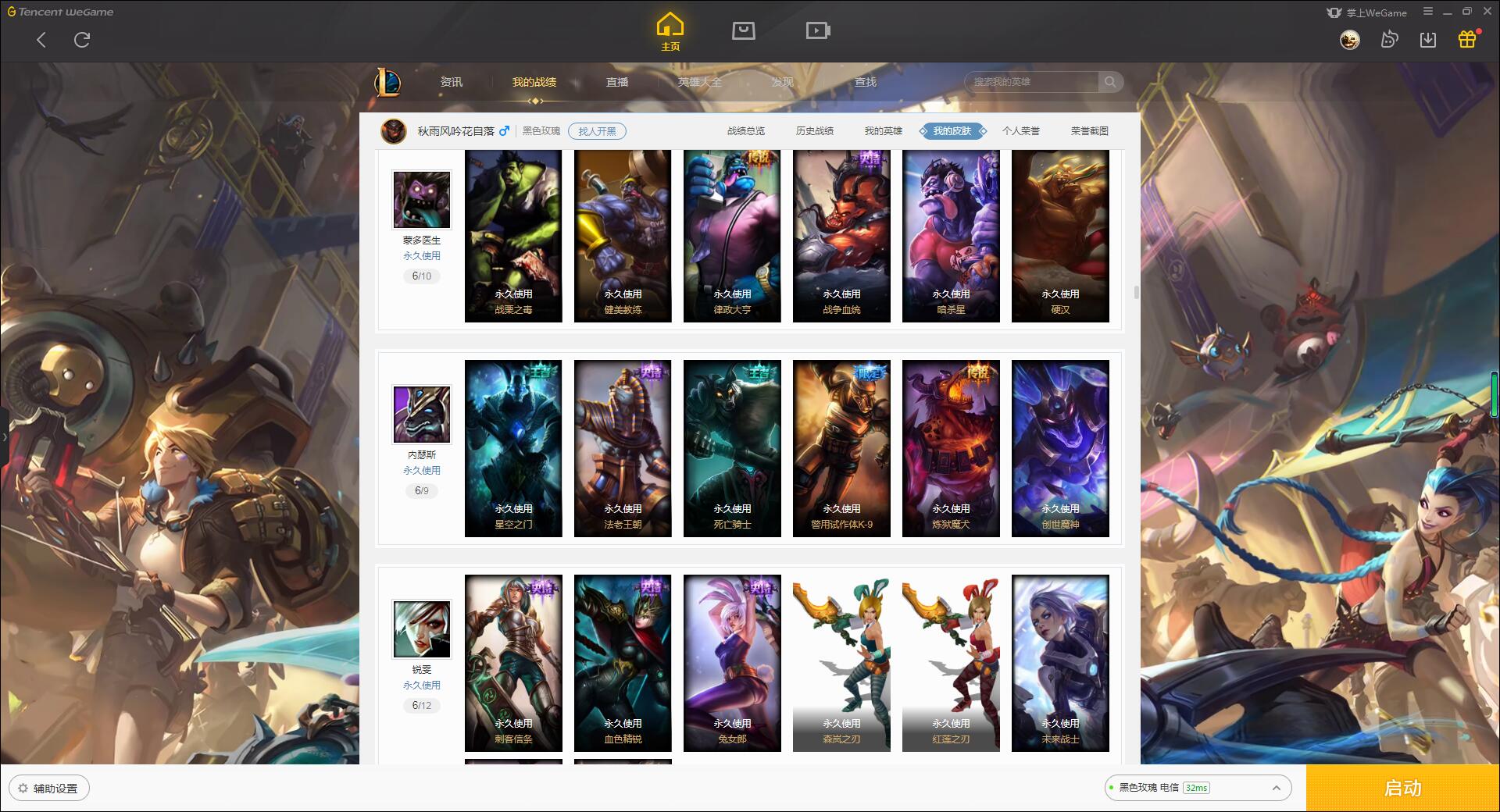Click the 锐雯 champion portrait
The height and width of the screenshot is (812, 1500).
(421, 629)
